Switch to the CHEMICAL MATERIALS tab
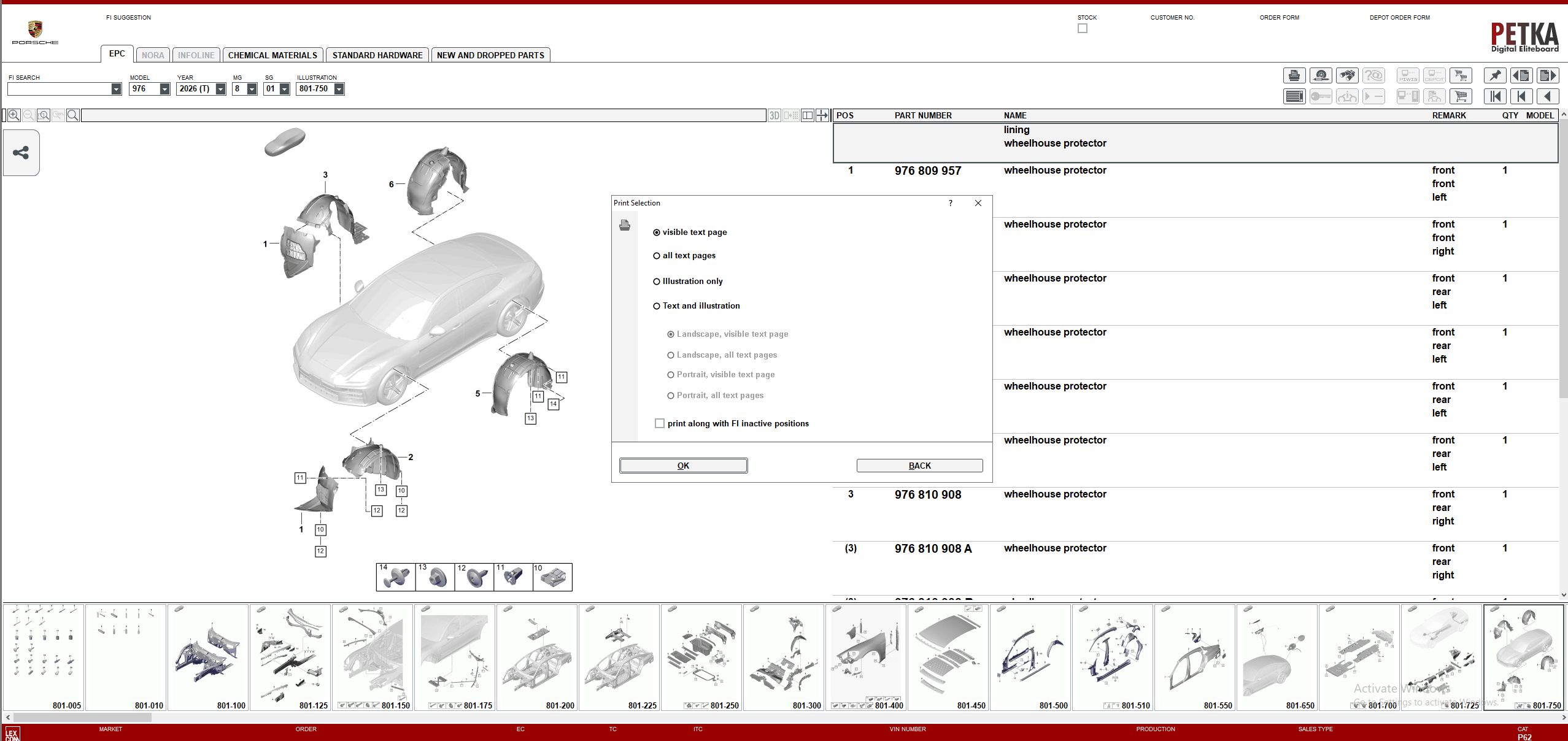Viewport: 1568px width, 741px height. pos(274,55)
